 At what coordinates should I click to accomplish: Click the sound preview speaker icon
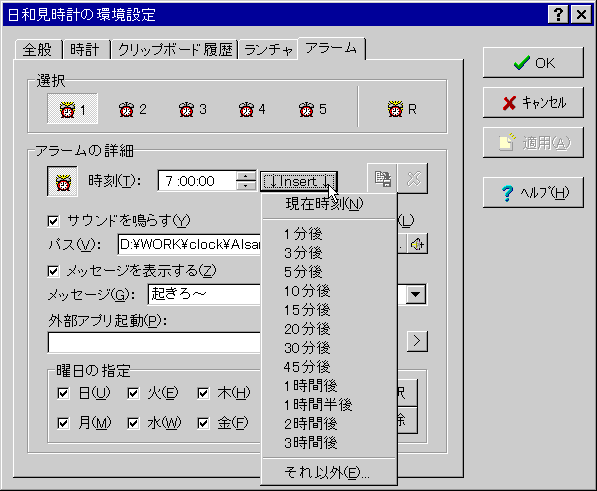click(417, 244)
